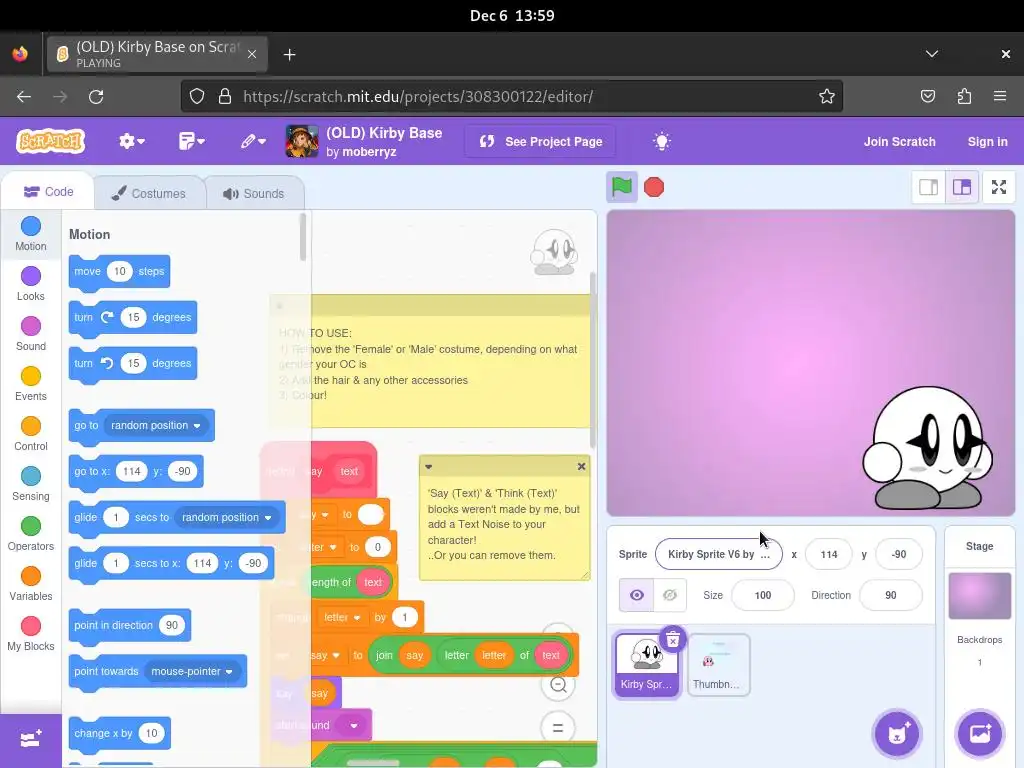The width and height of the screenshot is (1024, 768).
Task: Open Firefox extensions puzzle icon
Action: coord(965,97)
